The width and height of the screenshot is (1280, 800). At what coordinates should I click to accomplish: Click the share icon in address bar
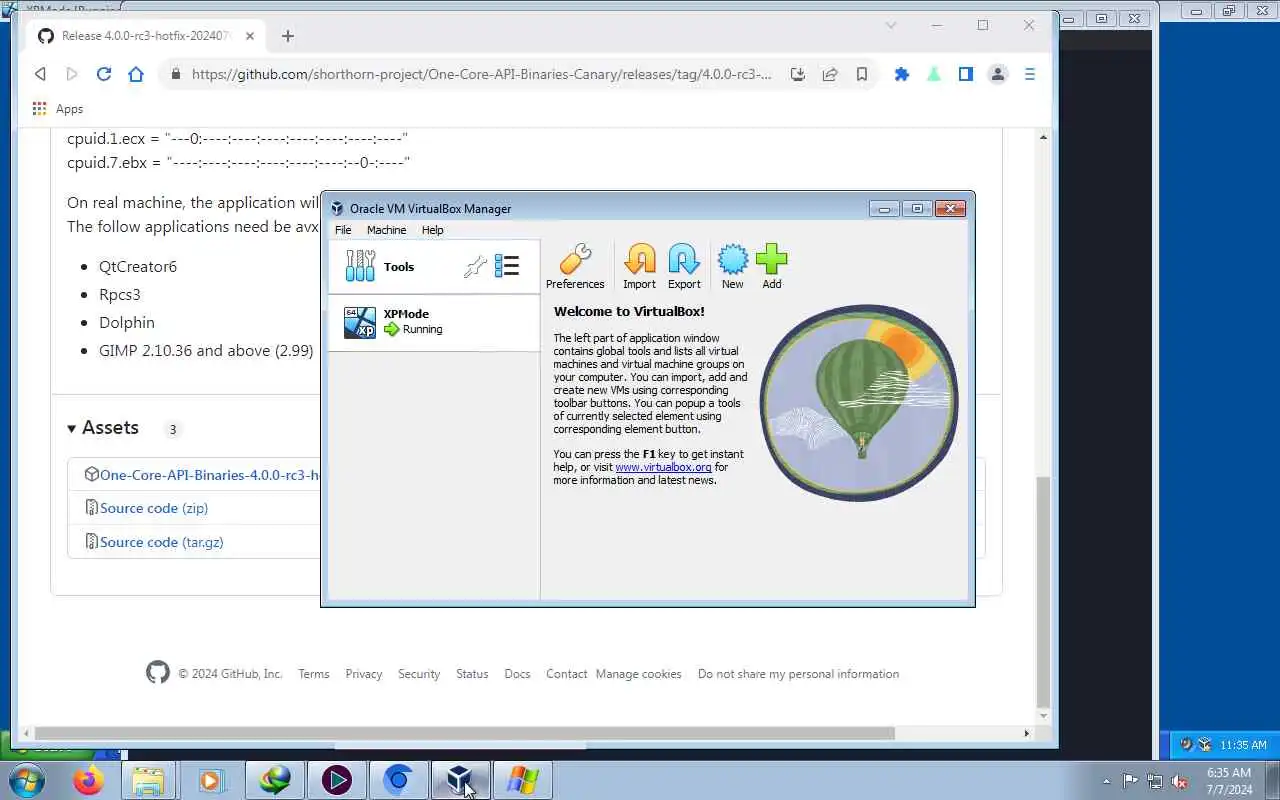click(830, 74)
